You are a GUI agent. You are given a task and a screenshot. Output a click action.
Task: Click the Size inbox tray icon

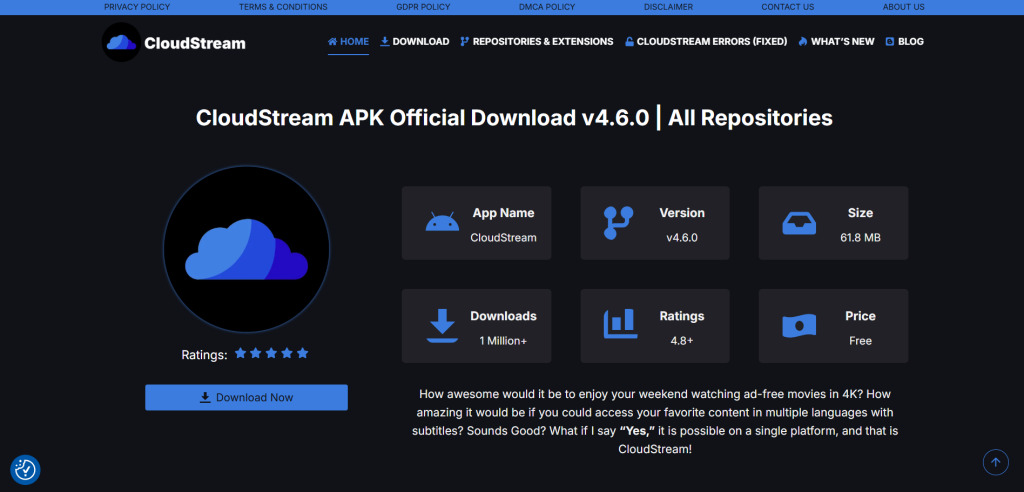(x=799, y=223)
